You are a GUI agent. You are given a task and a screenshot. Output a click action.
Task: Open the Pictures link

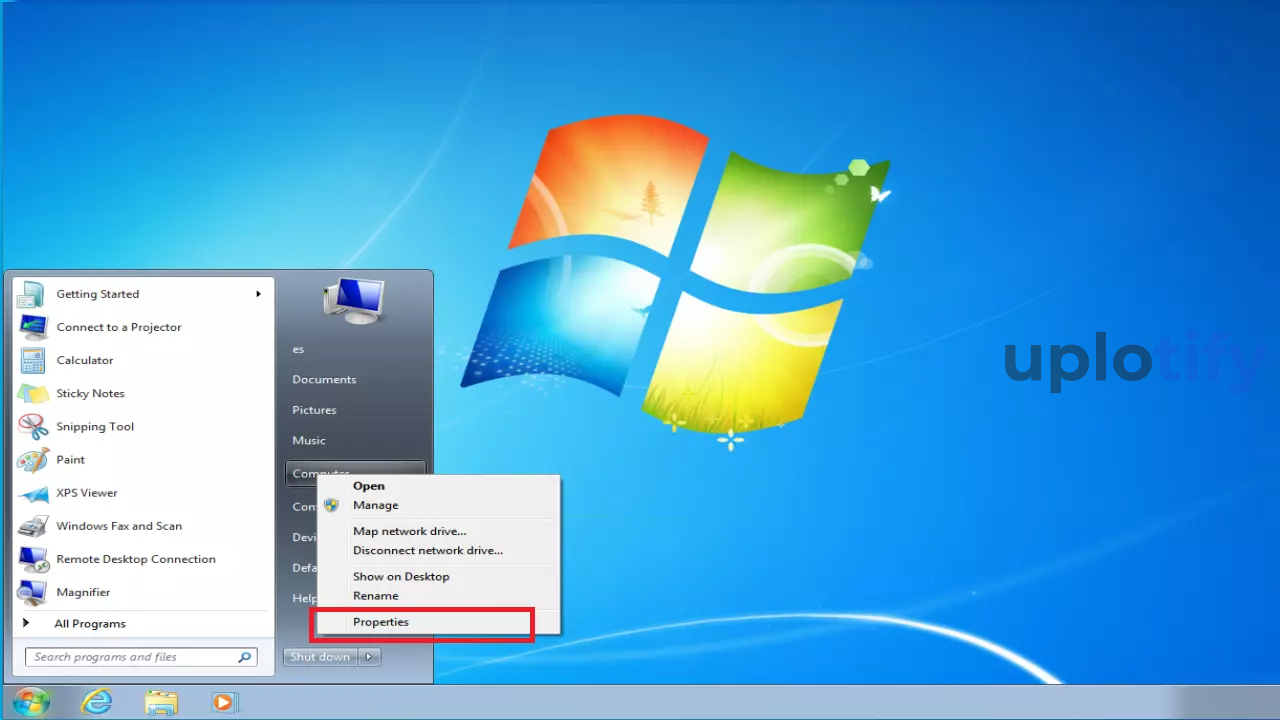click(x=314, y=410)
